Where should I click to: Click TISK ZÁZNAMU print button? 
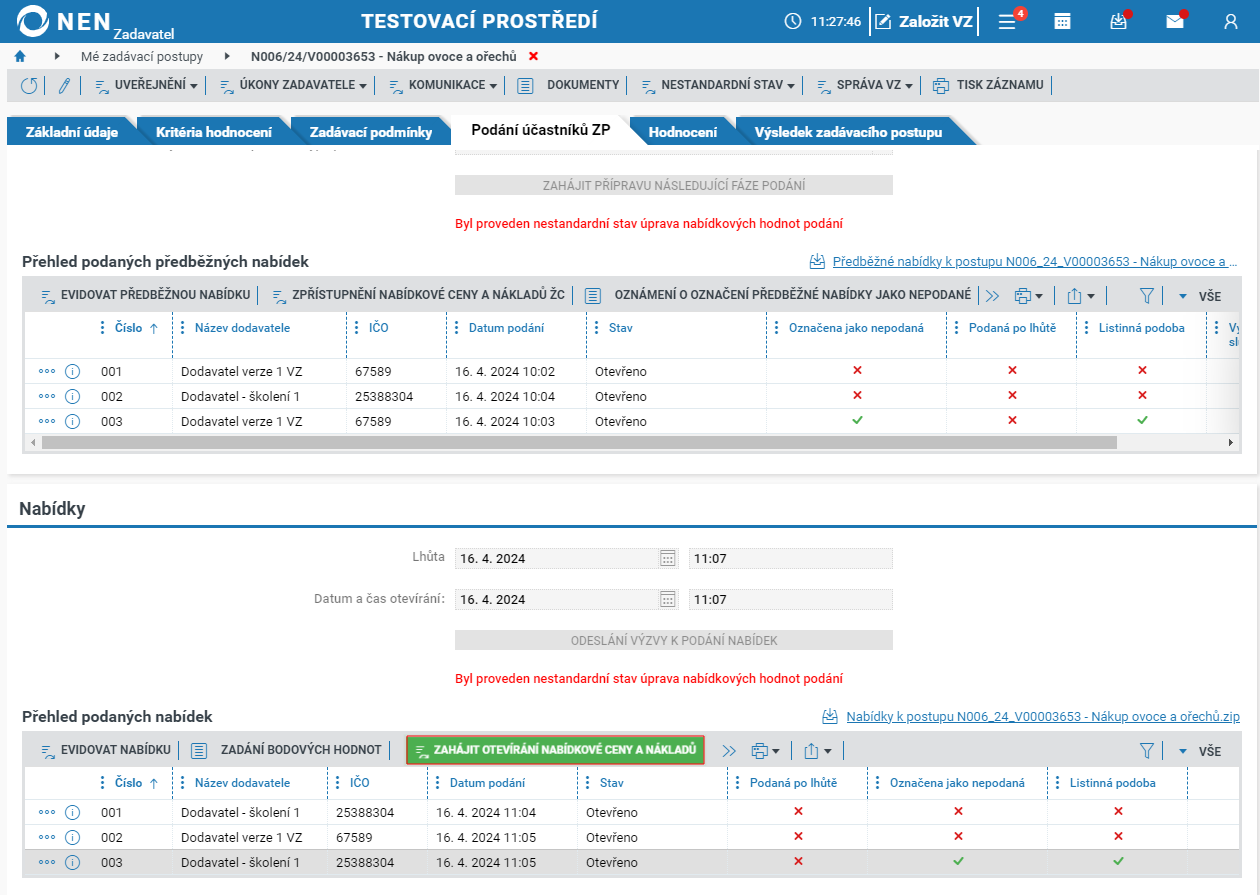(988, 86)
